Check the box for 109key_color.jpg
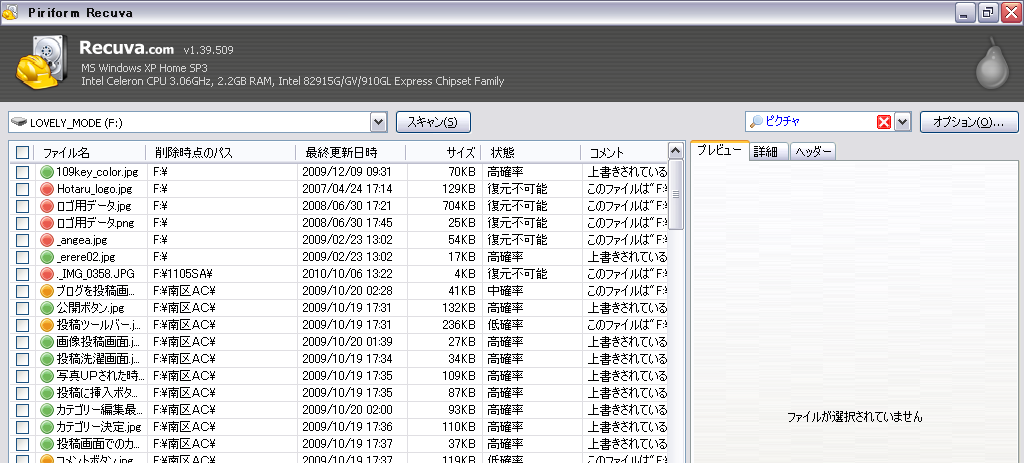The height and width of the screenshot is (463, 1024). (23, 172)
